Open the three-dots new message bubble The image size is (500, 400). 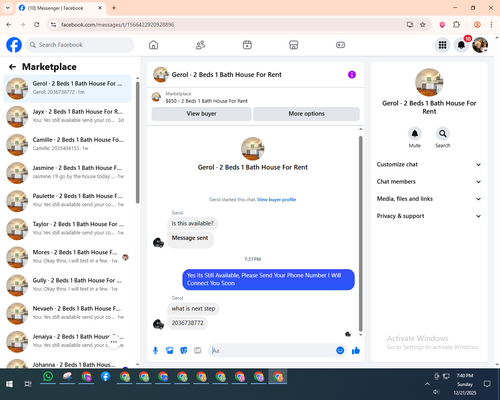[x=114, y=342]
